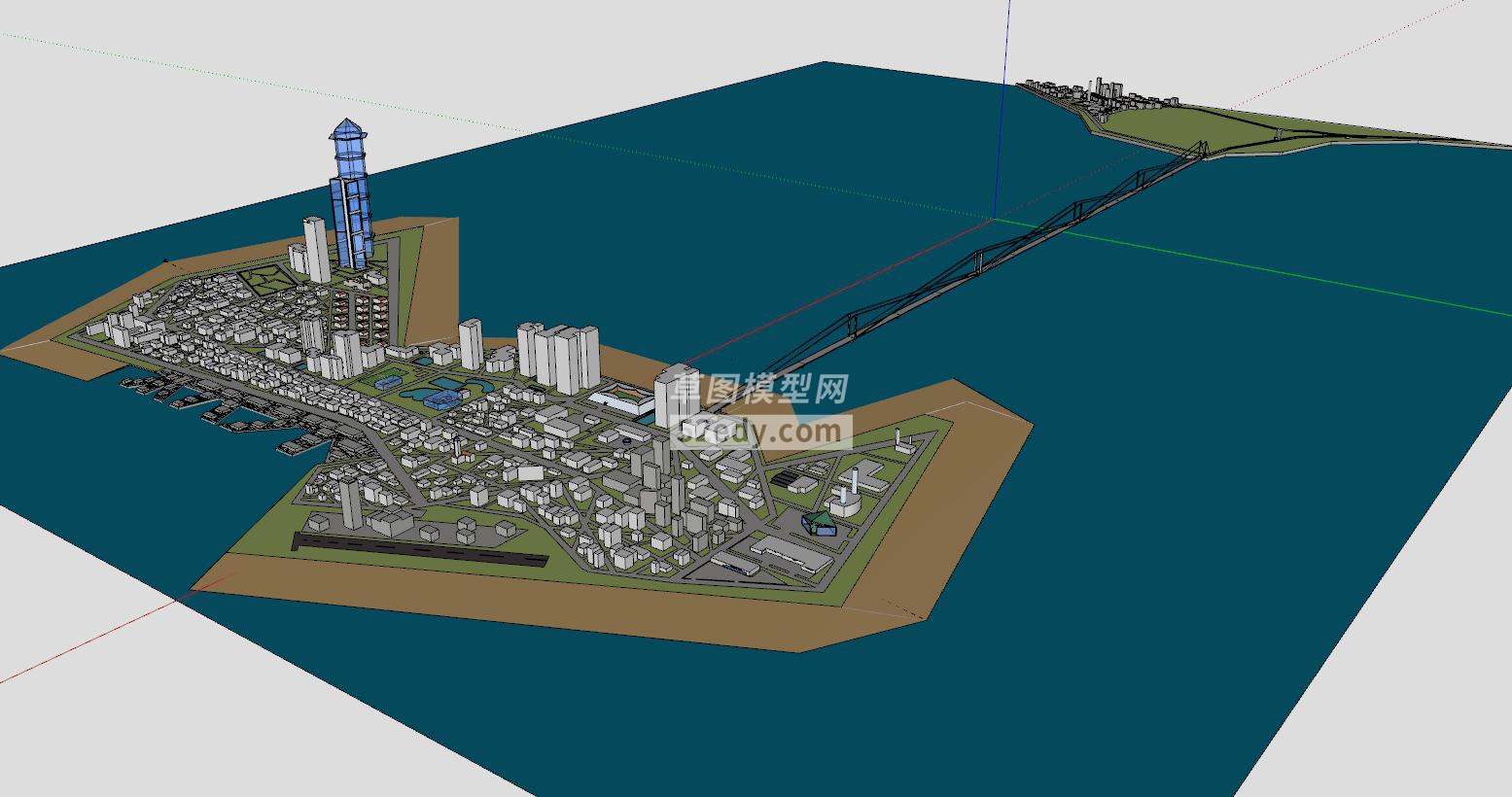The image size is (1512, 797).
Task: Select the small blue-green faceted building
Action: [819, 523]
